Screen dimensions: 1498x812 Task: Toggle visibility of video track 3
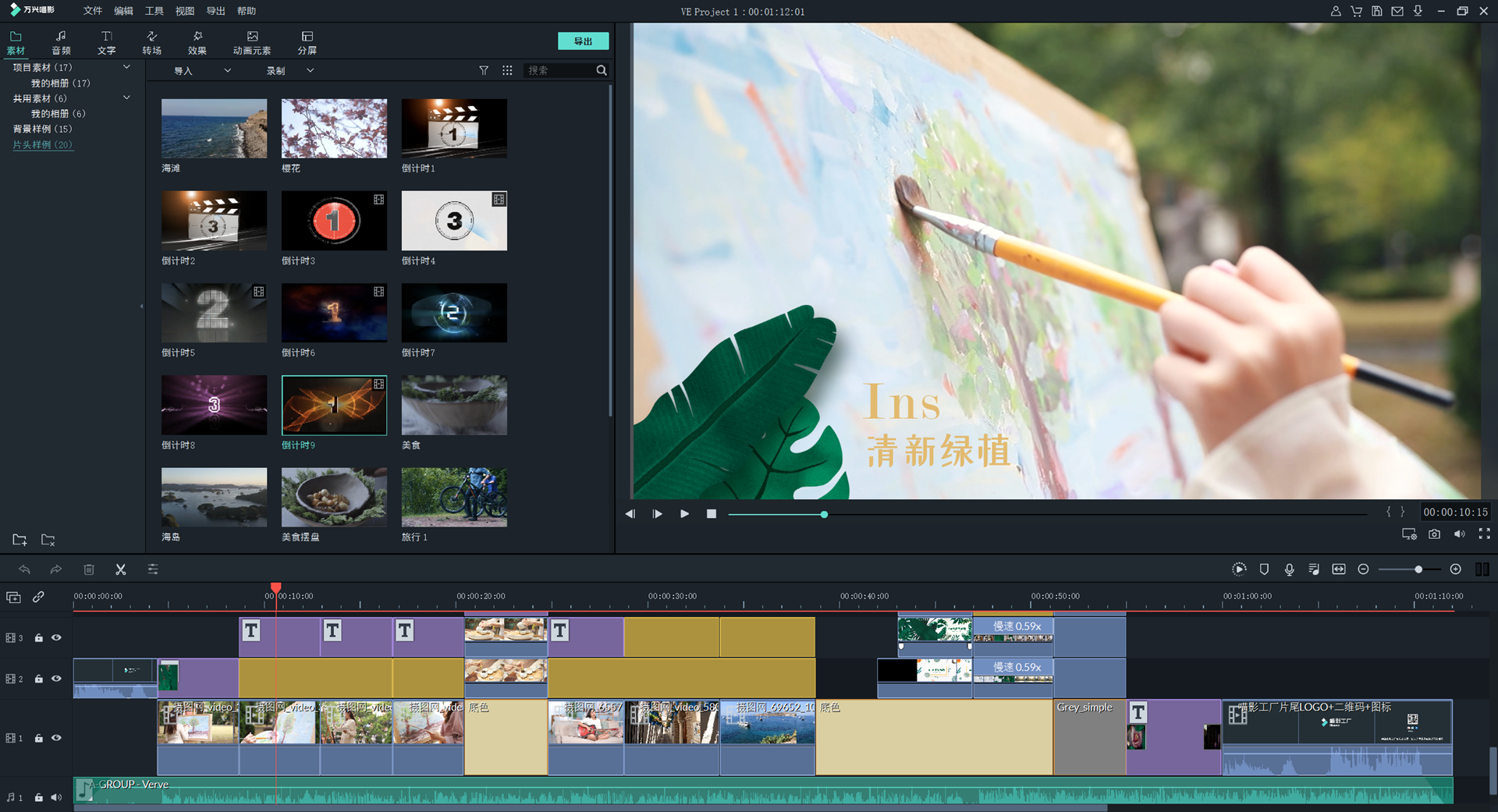(56, 637)
